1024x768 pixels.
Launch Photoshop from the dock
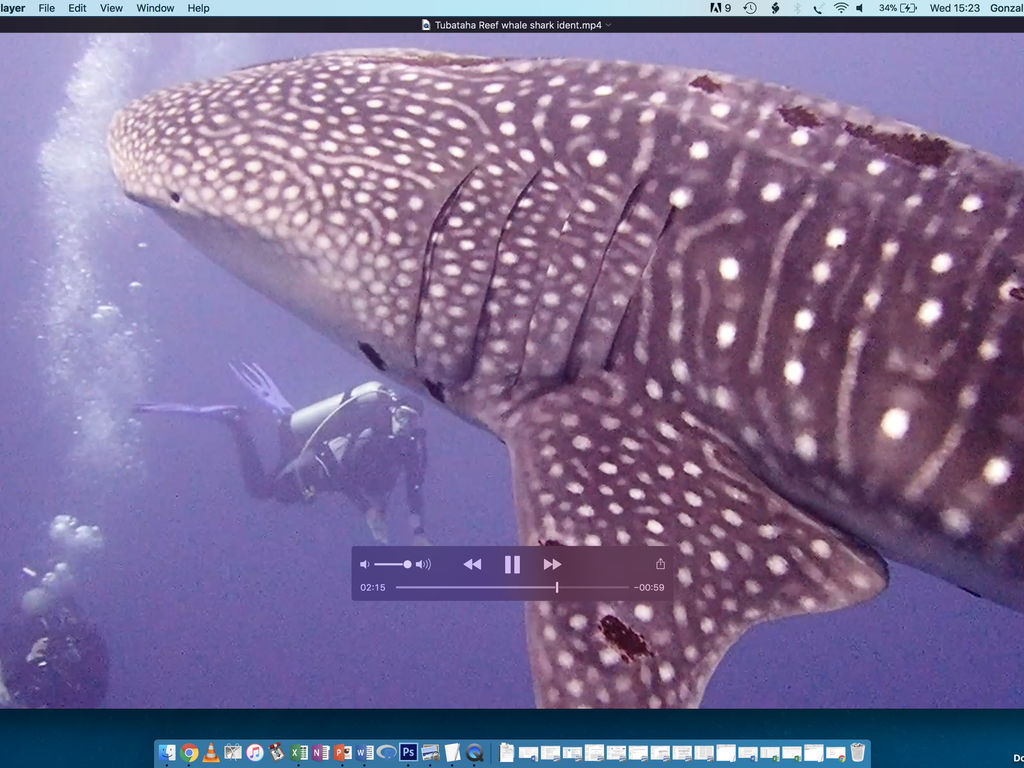pyautogui.click(x=408, y=753)
